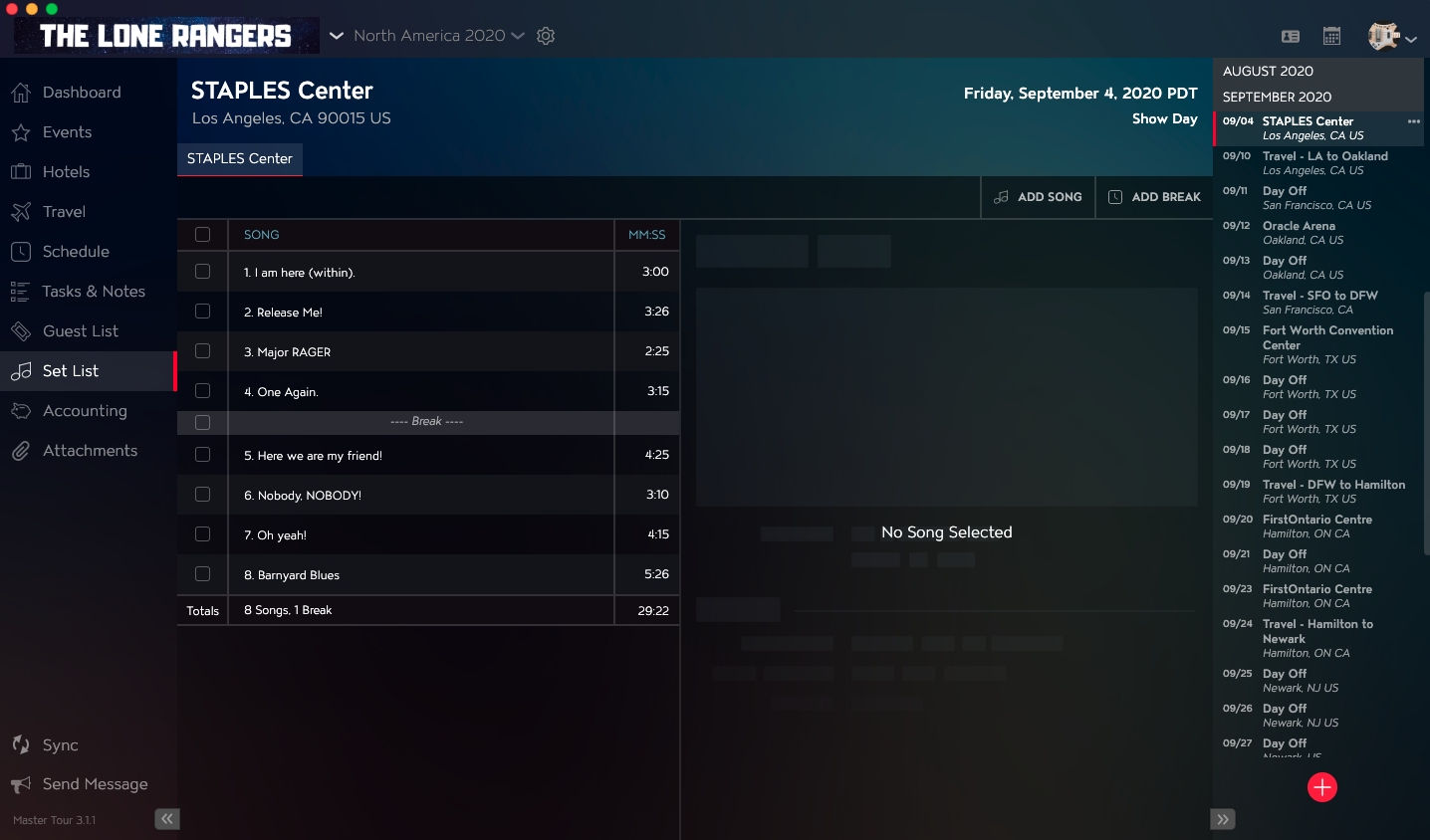Select 09/20 FirstOntario Centre day
1430x840 pixels.
tap(1318, 526)
